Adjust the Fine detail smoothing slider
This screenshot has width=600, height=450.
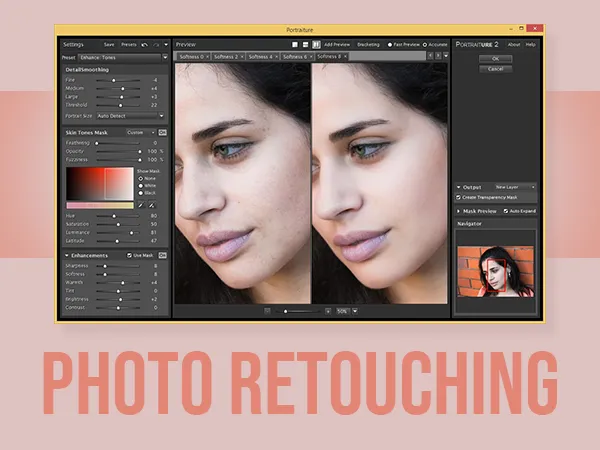click(118, 80)
